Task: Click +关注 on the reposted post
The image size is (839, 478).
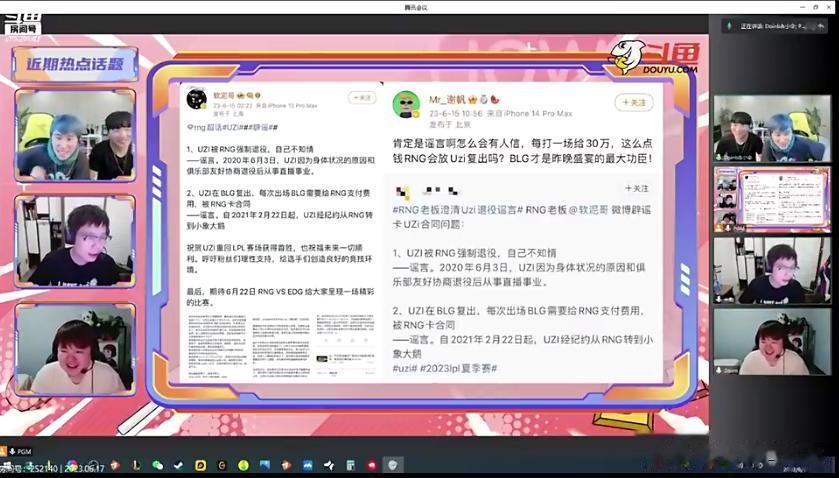Action: tap(637, 188)
